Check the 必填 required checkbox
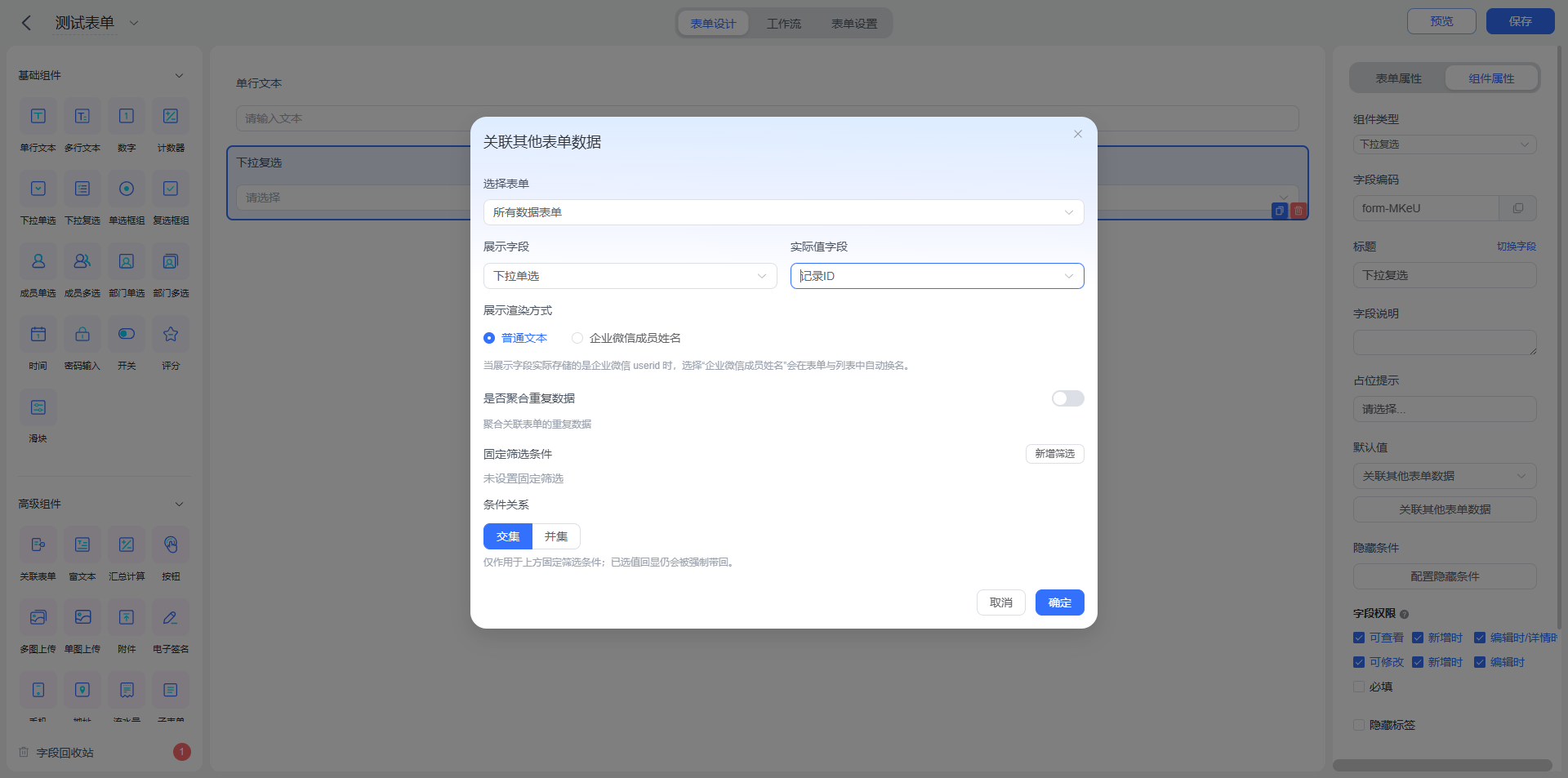This screenshot has height=778, width=1568. click(x=1359, y=687)
